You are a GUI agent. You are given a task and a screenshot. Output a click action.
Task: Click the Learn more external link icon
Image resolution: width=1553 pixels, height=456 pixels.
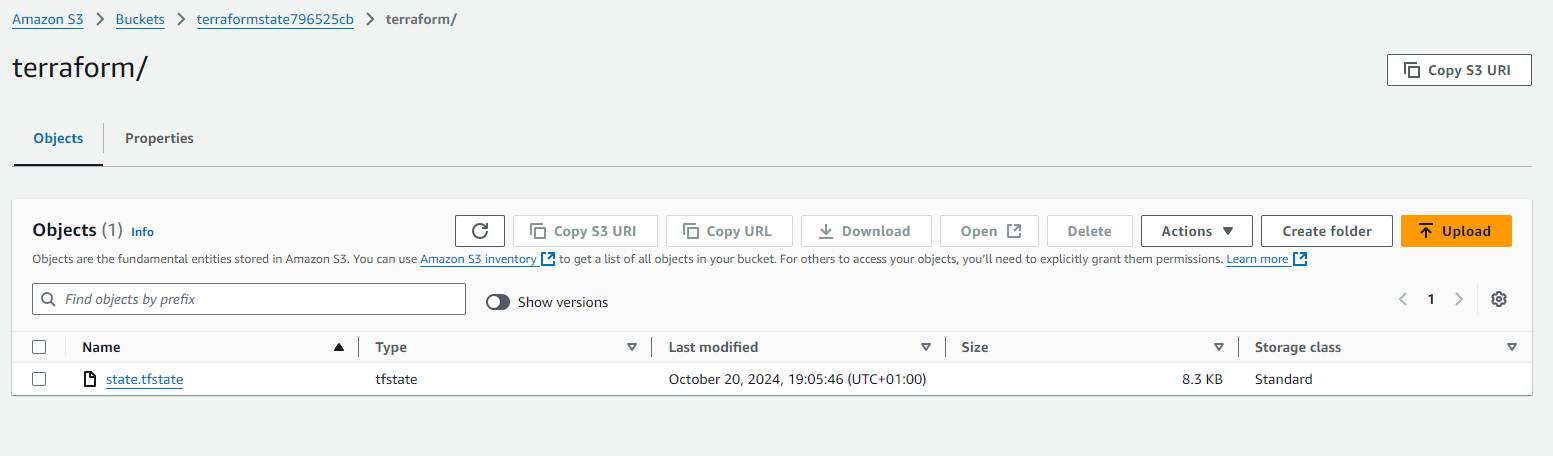point(1300,259)
